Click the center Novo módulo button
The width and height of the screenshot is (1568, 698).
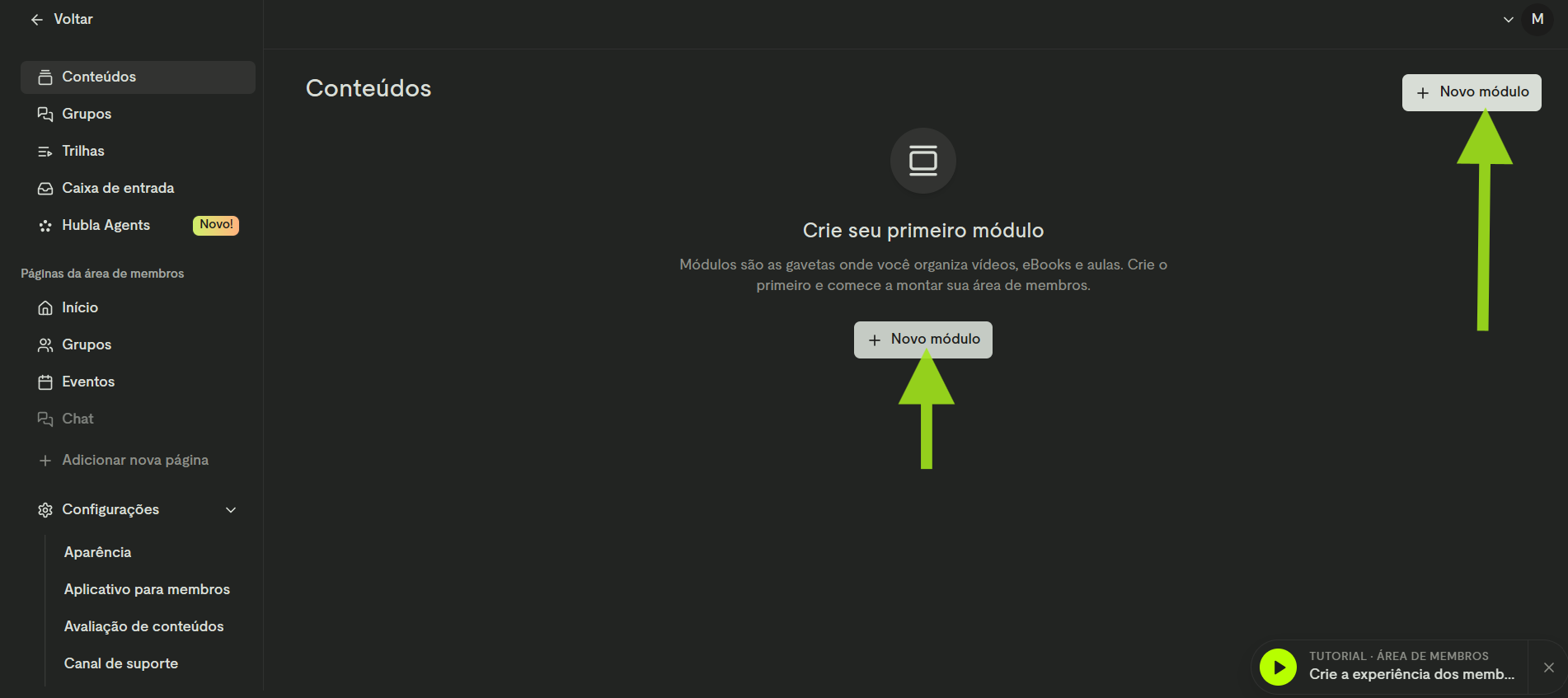pyautogui.click(x=923, y=340)
